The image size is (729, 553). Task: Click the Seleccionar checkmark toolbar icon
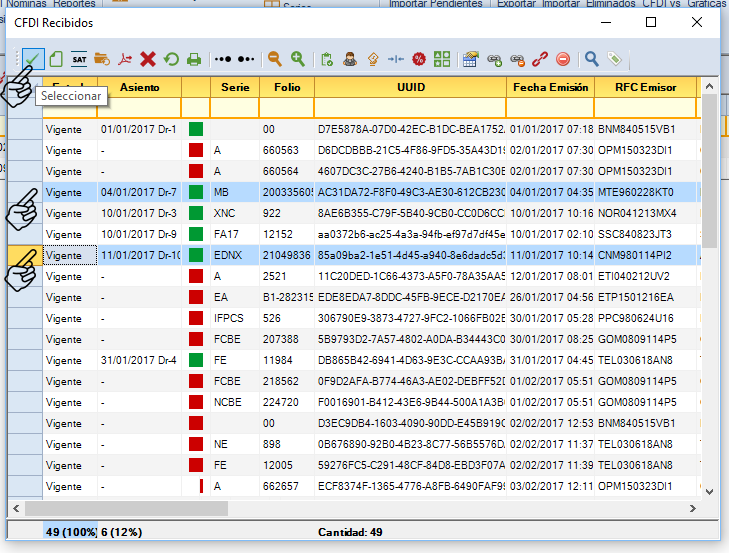(x=31, y=60)
